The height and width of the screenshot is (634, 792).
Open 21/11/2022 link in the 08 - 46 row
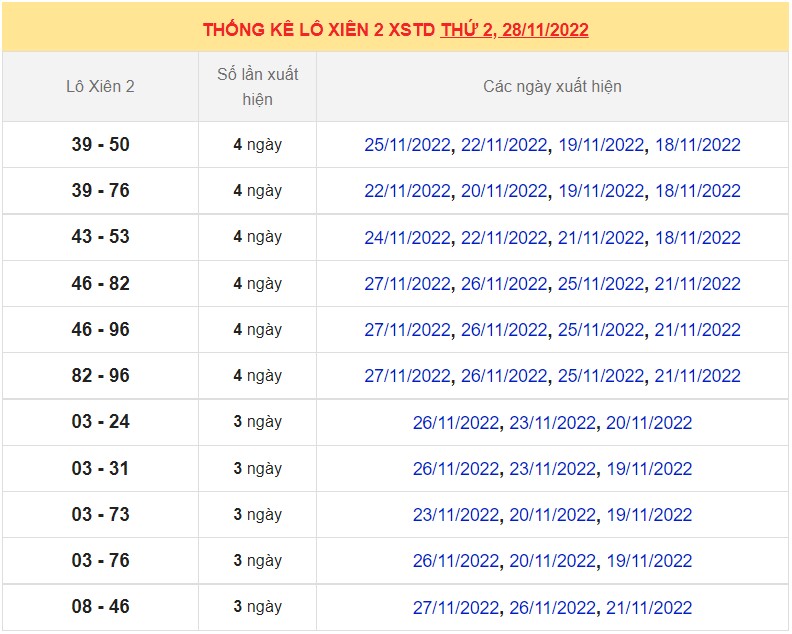[x=649, y=608]
